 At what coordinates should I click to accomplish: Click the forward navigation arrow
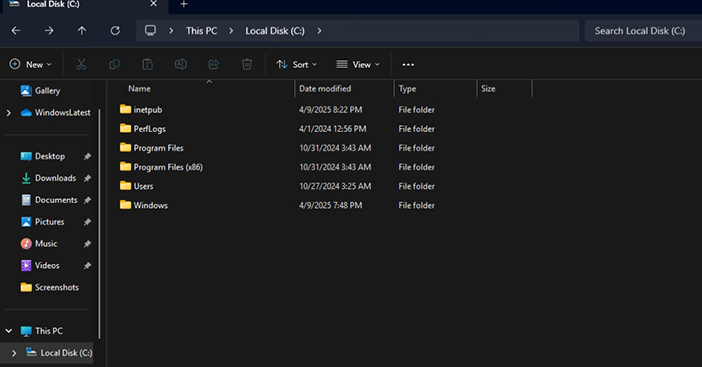(49, 30)
